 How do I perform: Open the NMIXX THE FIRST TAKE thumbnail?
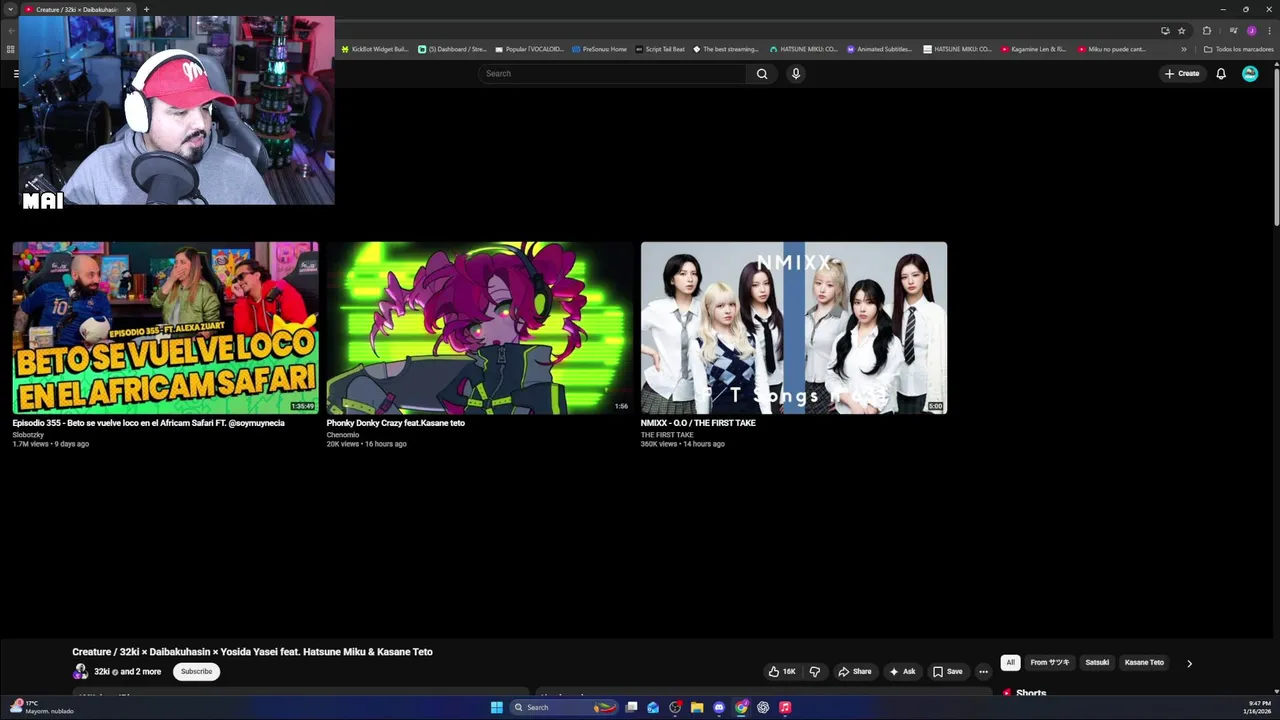(x=794, y=328)
